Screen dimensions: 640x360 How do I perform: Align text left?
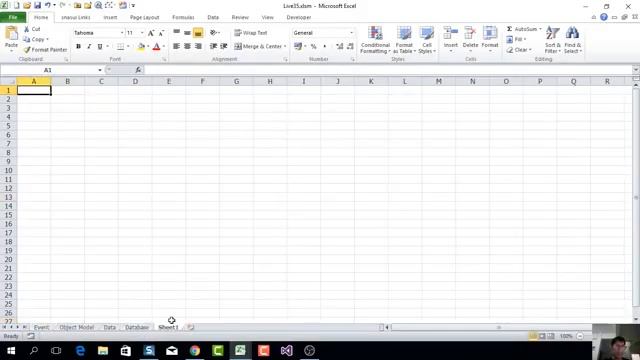(x=176, y=47)
